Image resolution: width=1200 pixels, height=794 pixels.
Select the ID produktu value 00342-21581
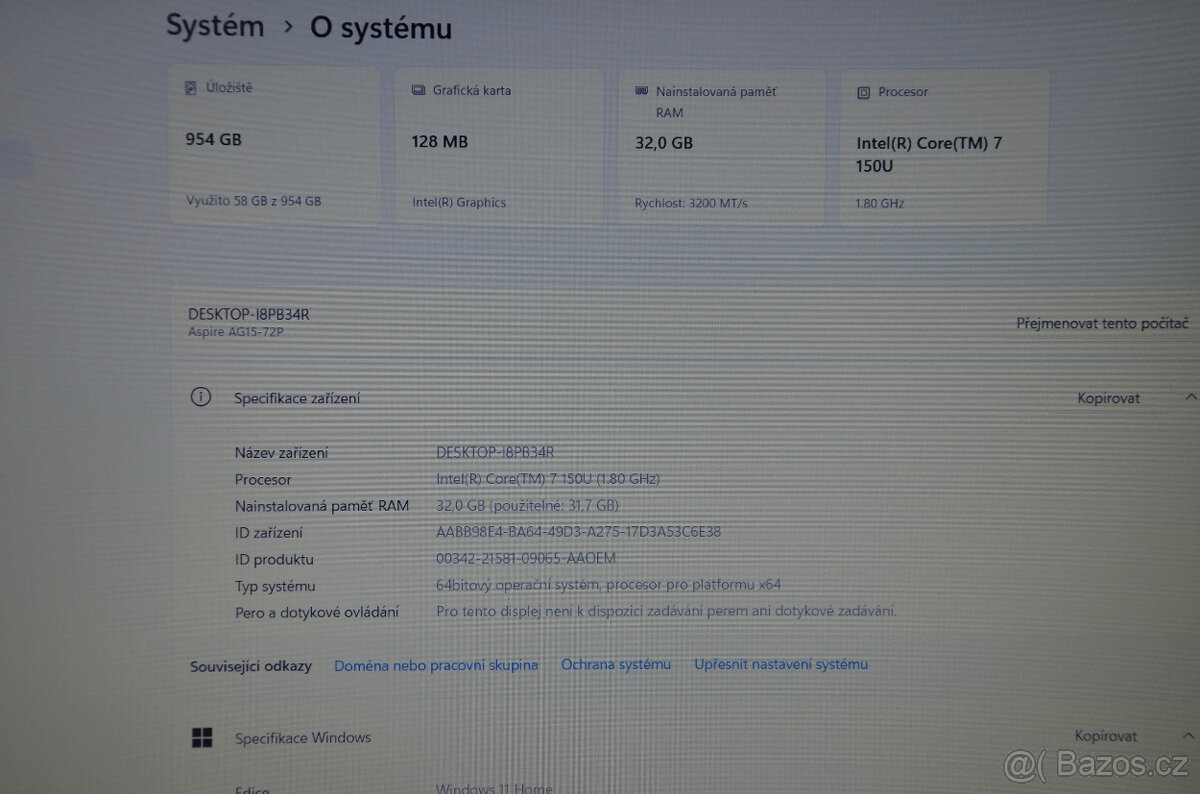526,558
